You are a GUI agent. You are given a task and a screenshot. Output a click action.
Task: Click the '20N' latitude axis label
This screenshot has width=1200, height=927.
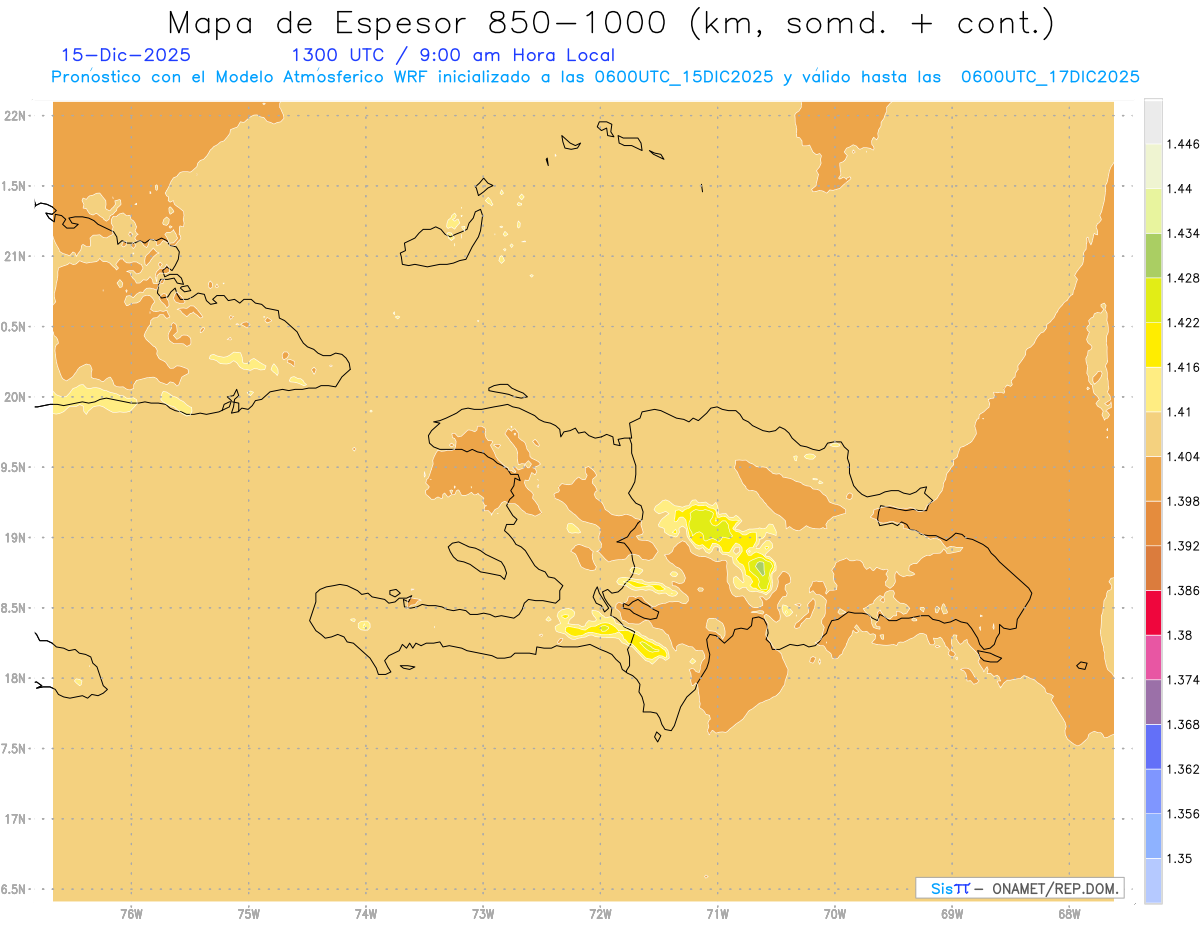click(x=15, y=397)
